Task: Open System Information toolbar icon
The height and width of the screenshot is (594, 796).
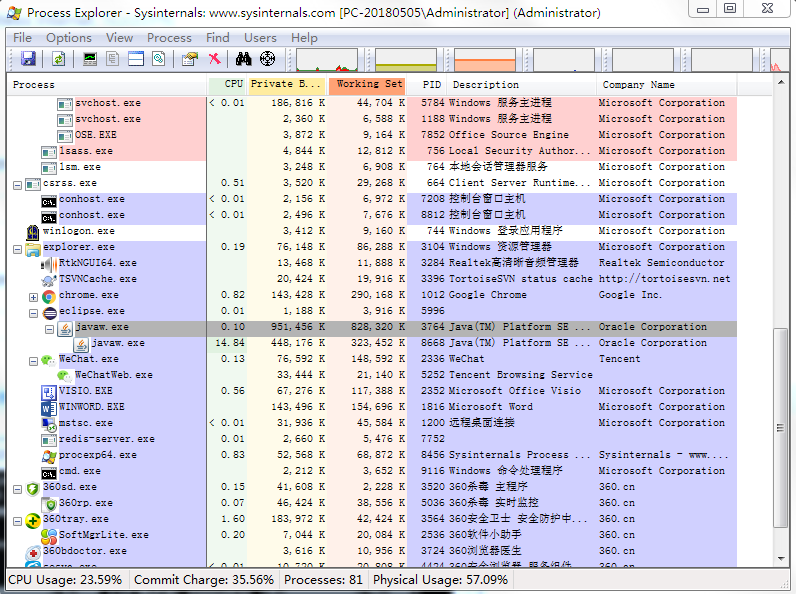Action: pos(90,59)
